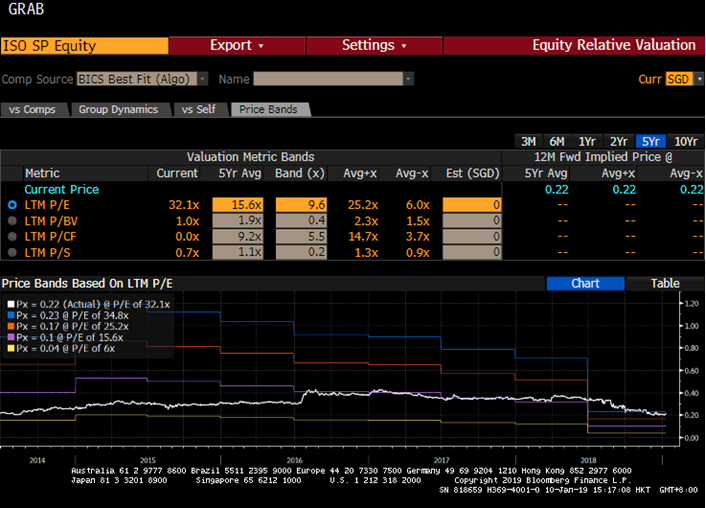
Task: Click the purple P/E 15.6x legend swatch
Action: [x=11, y=337]
